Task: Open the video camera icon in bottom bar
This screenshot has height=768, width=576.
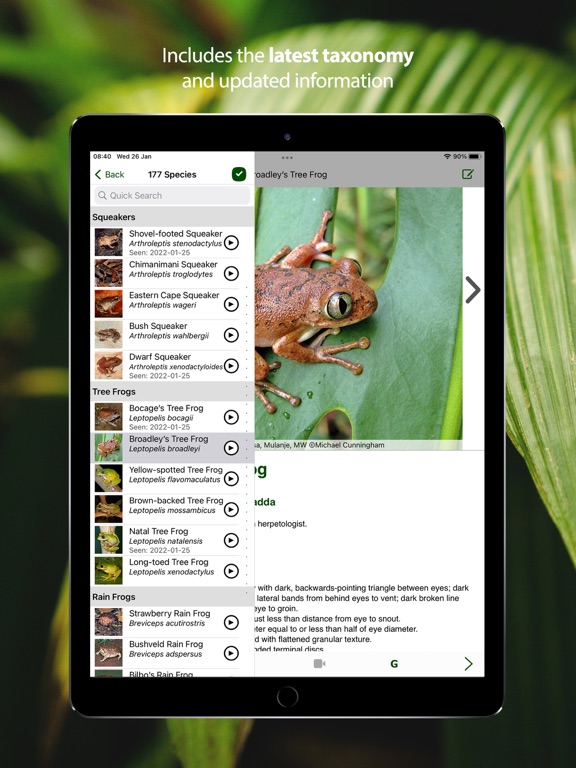Action: click(x=319, y=664)
